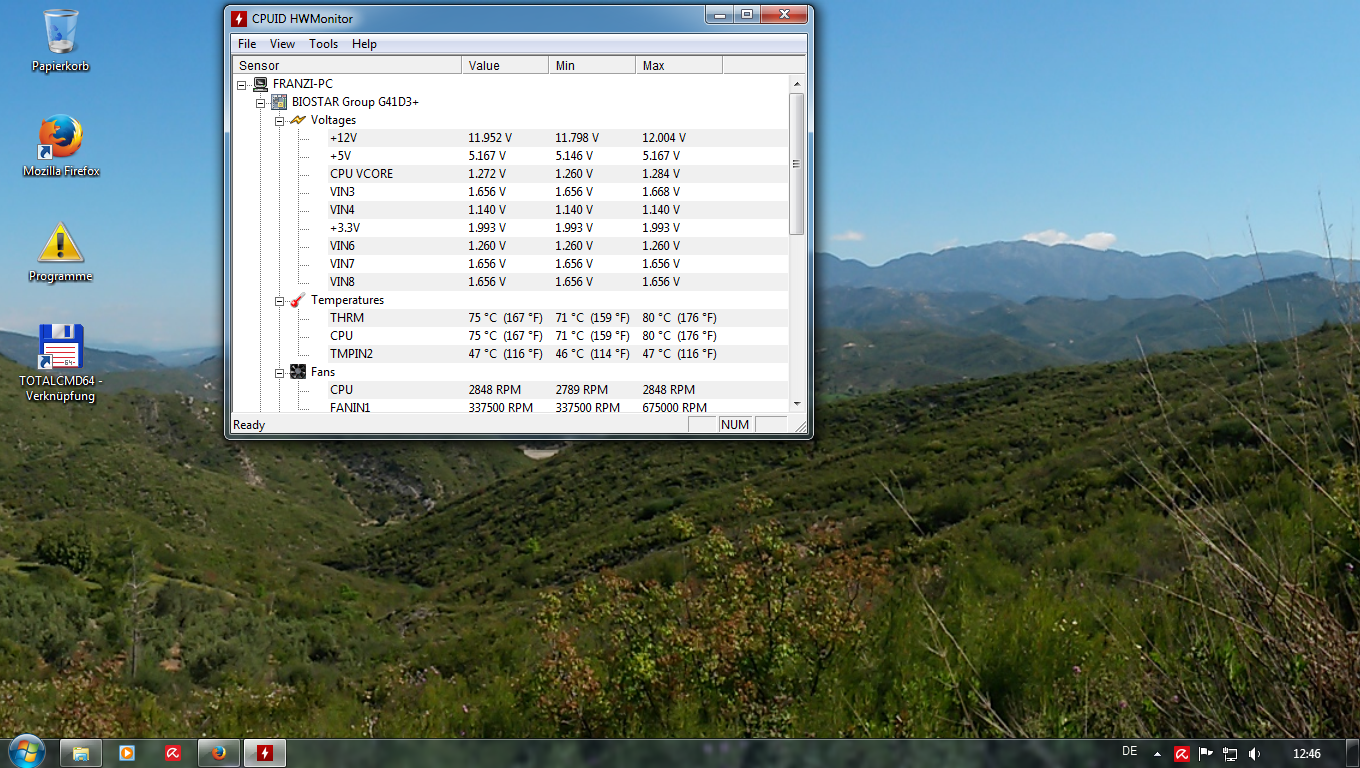Viewport: 1360px width, 768px height.
Task: Open Windows Explorer from the taskbar
Action: pos(81,753)
